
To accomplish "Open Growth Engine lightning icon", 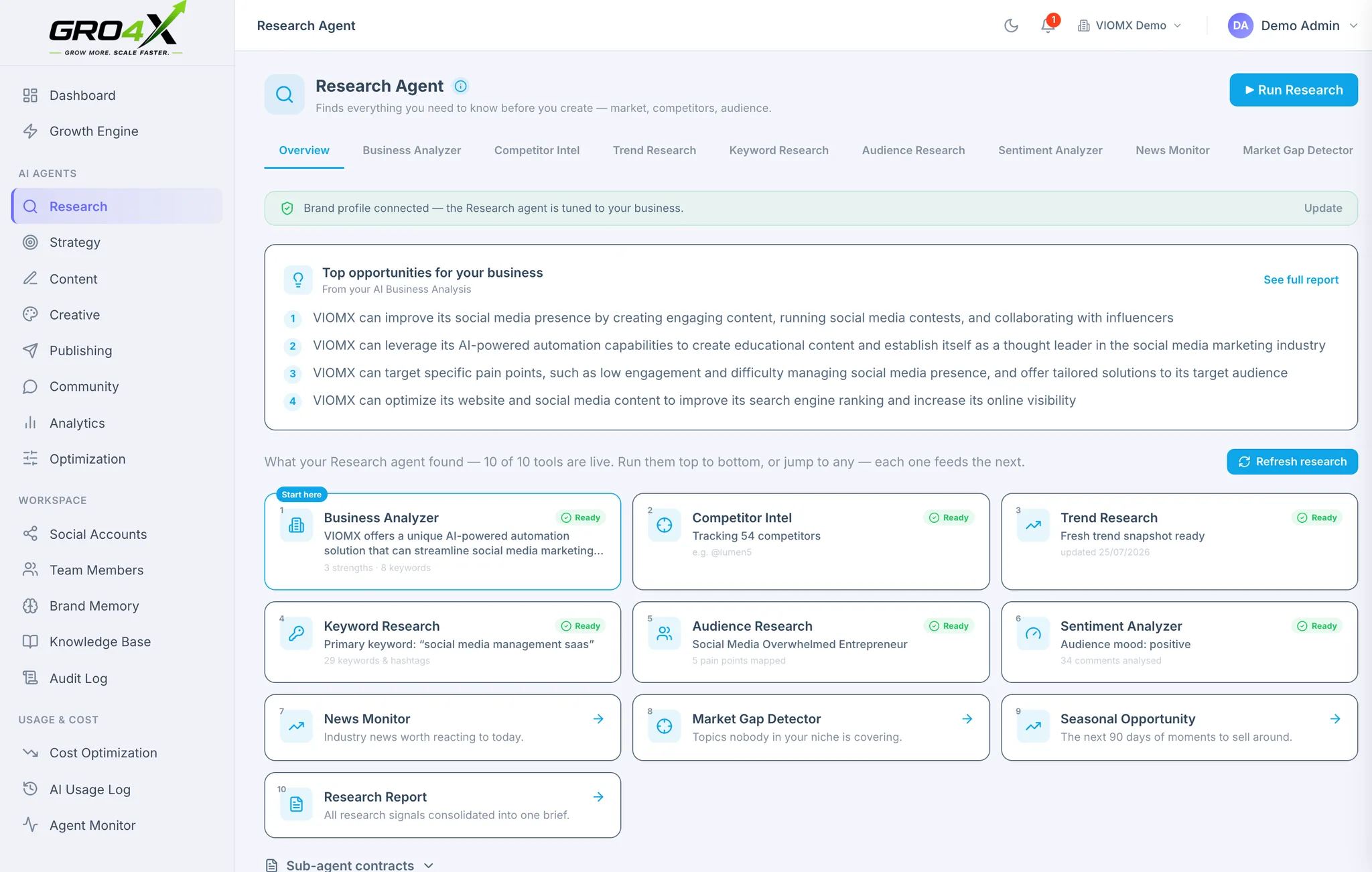I will point(30,131).
